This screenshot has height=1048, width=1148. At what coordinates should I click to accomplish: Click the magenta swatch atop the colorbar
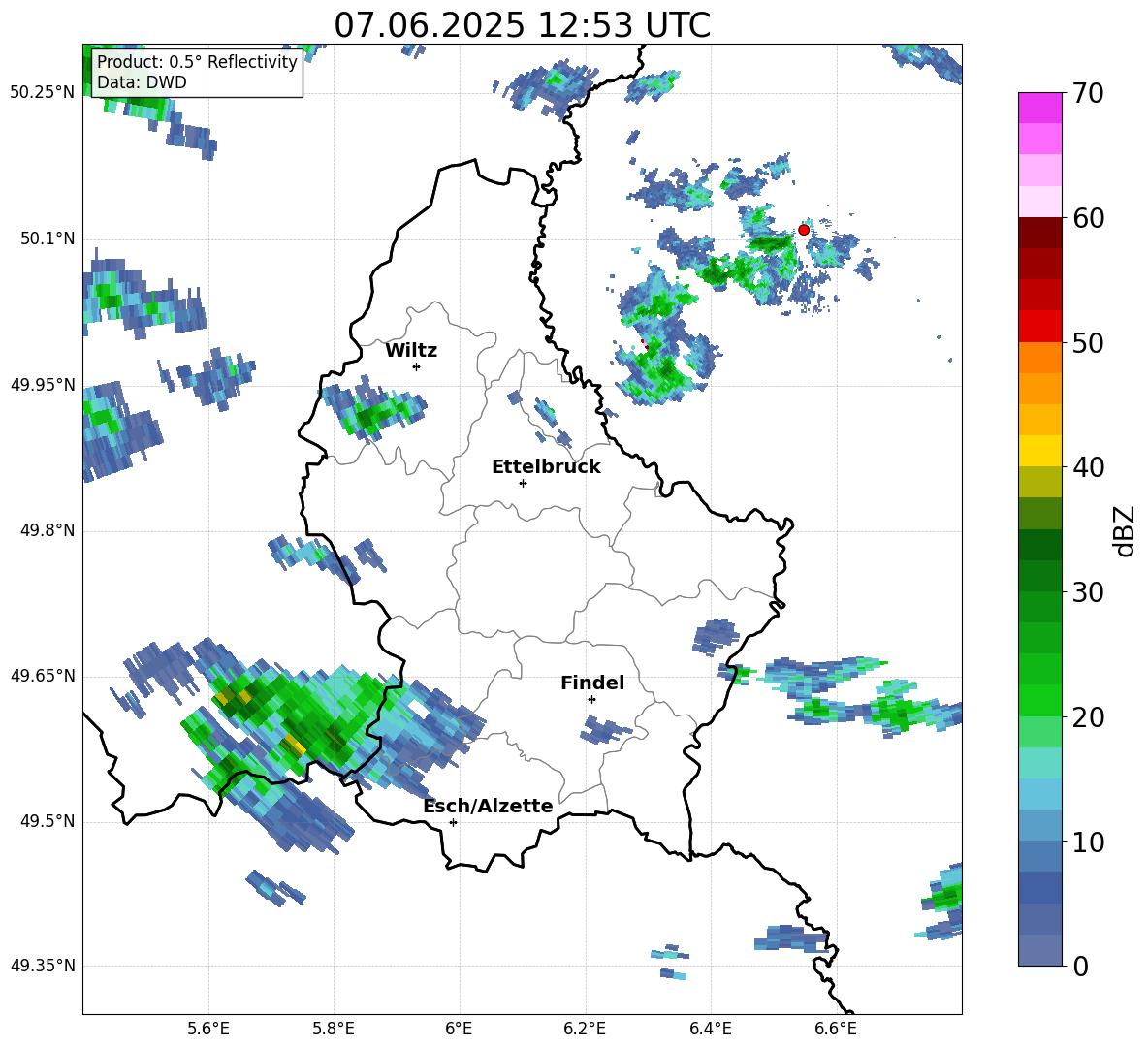[1039, 108]
